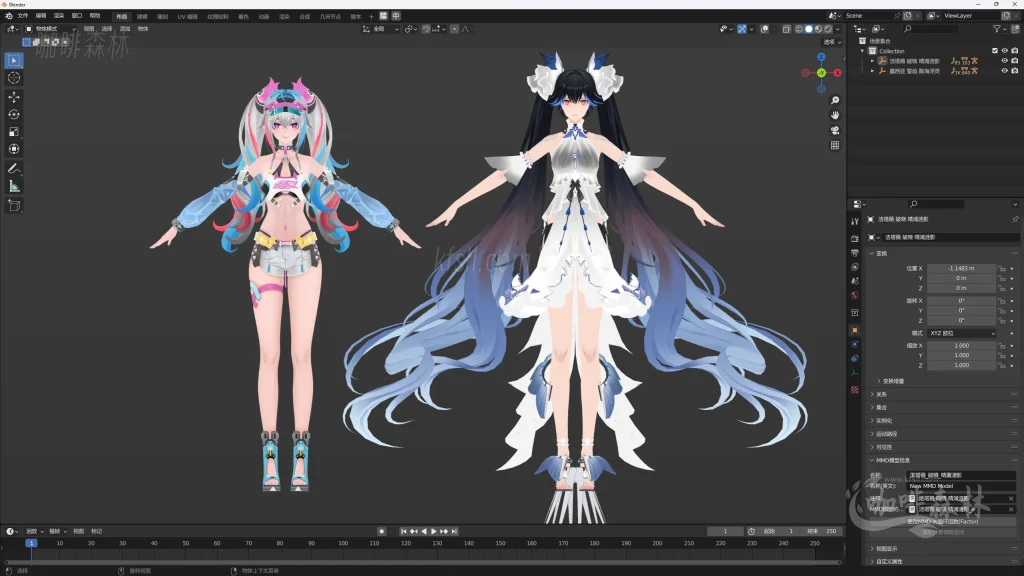Open shading options dropdown arrow
This screenshot has height=576, width=1024.
click(838, 29)
